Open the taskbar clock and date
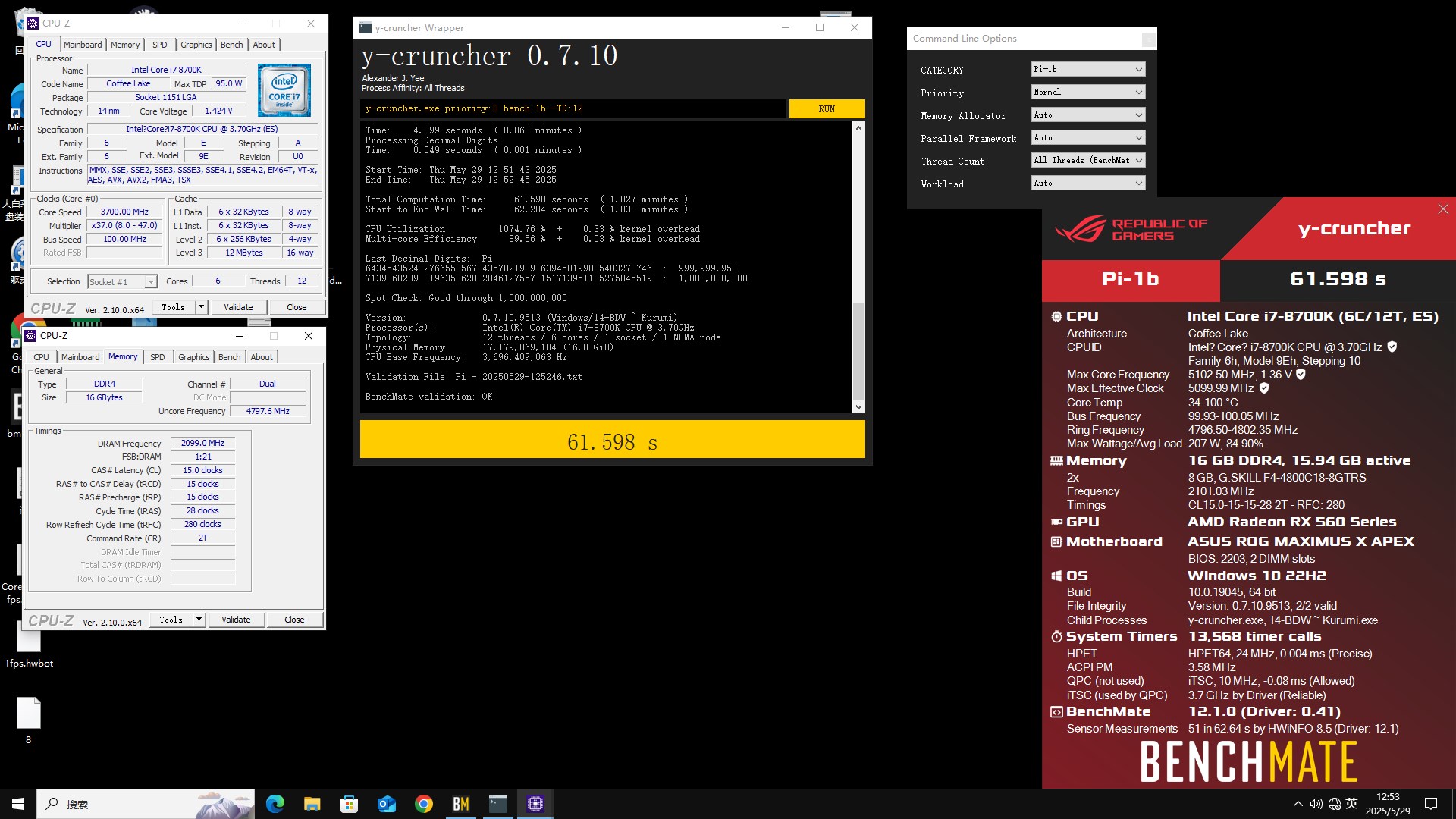Image resolution: width=1456 pixels, height=819 pixels. coord(1388,804)
